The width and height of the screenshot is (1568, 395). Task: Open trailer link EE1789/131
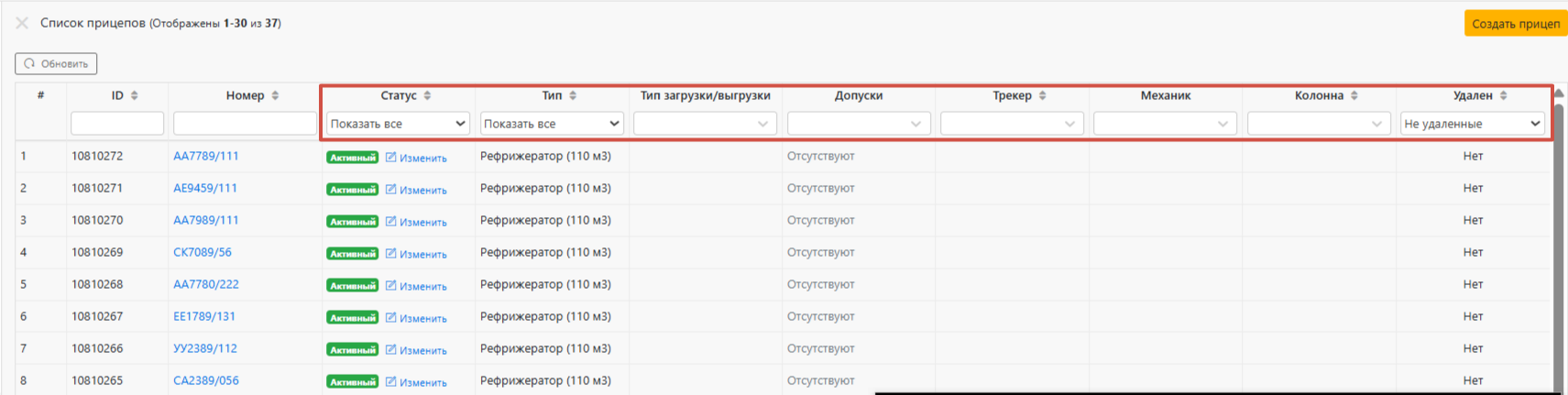(204, 316)
